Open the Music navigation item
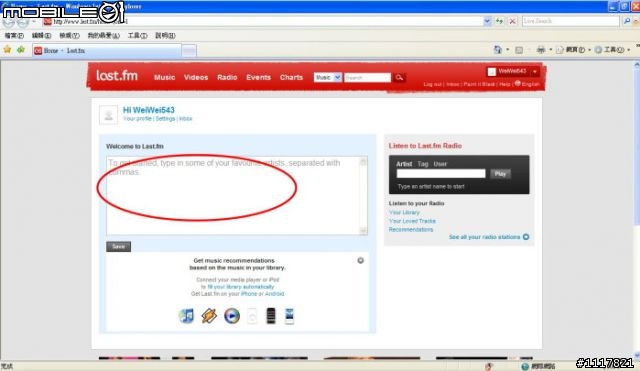The width and height of the screenshot is (640, 371). (x=164, y=77)
